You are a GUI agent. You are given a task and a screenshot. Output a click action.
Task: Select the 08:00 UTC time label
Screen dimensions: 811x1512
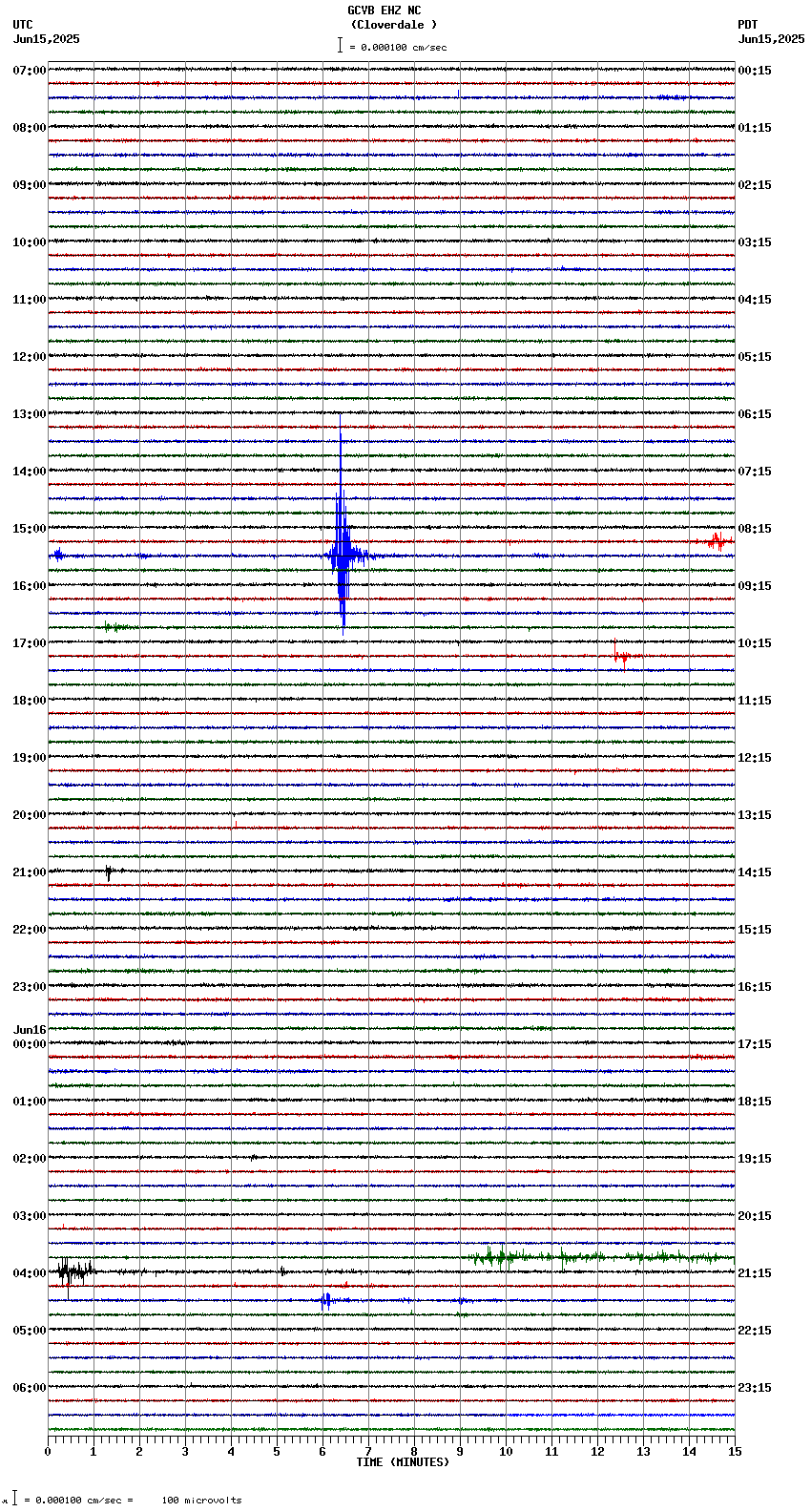(30, 128)
